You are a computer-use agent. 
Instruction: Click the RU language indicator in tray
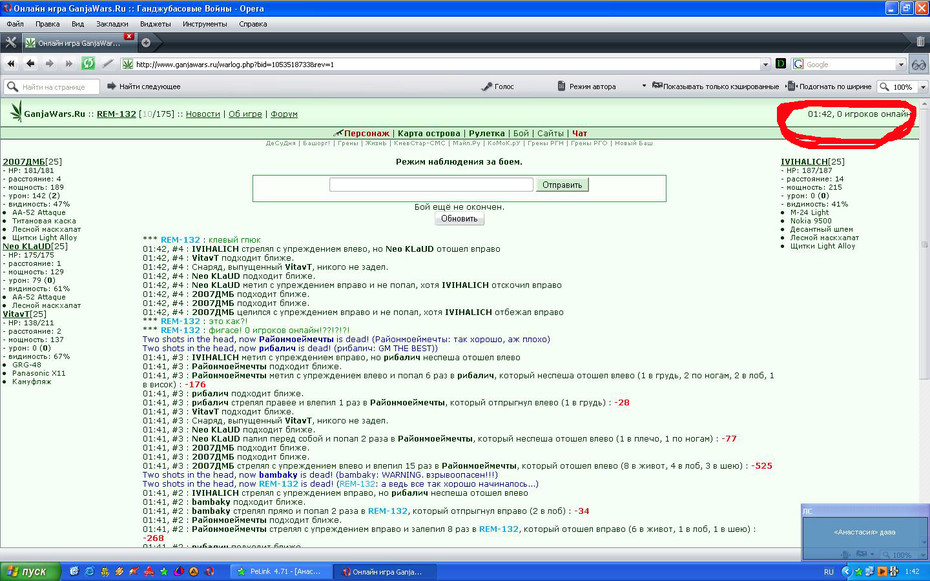[x=829, y=572]
